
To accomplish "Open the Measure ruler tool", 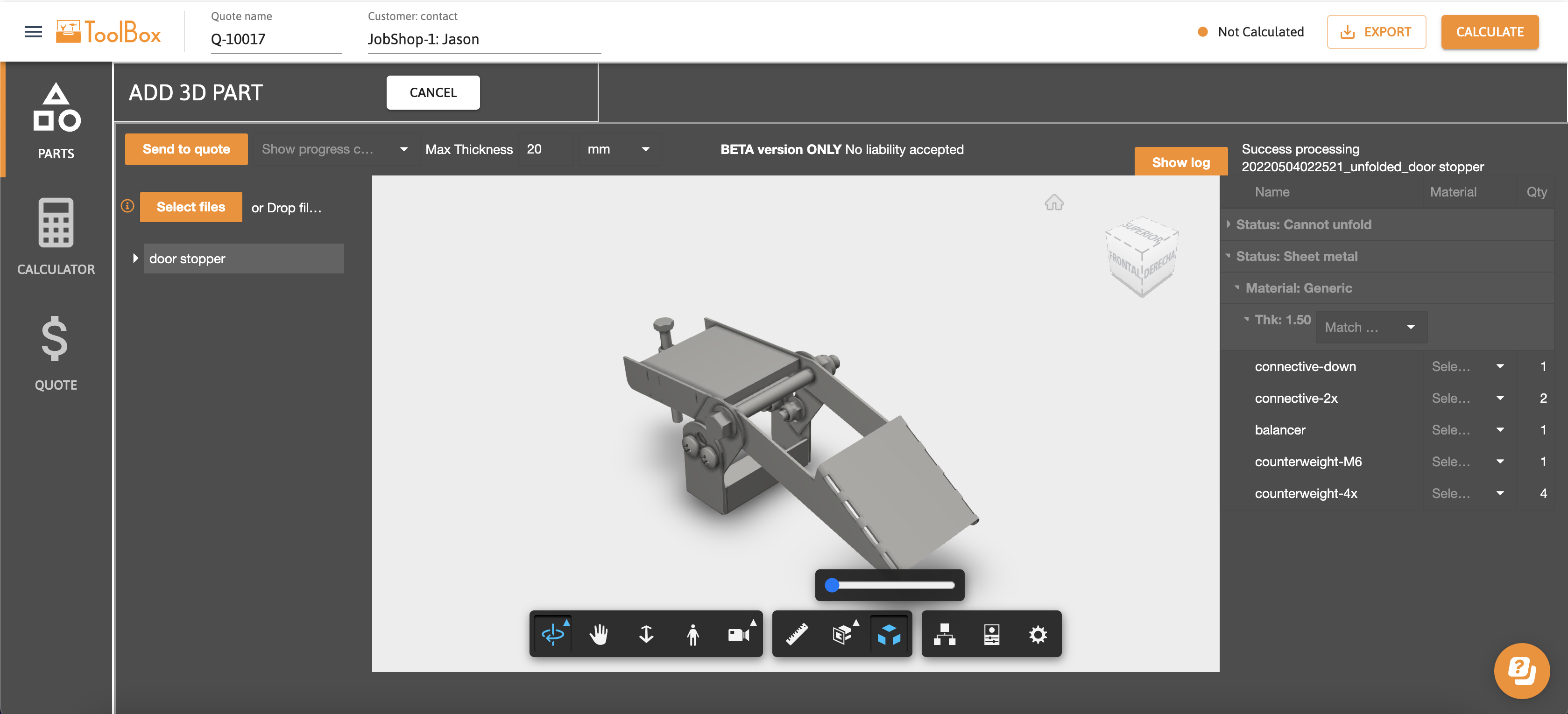I will (x=796, y=634).
